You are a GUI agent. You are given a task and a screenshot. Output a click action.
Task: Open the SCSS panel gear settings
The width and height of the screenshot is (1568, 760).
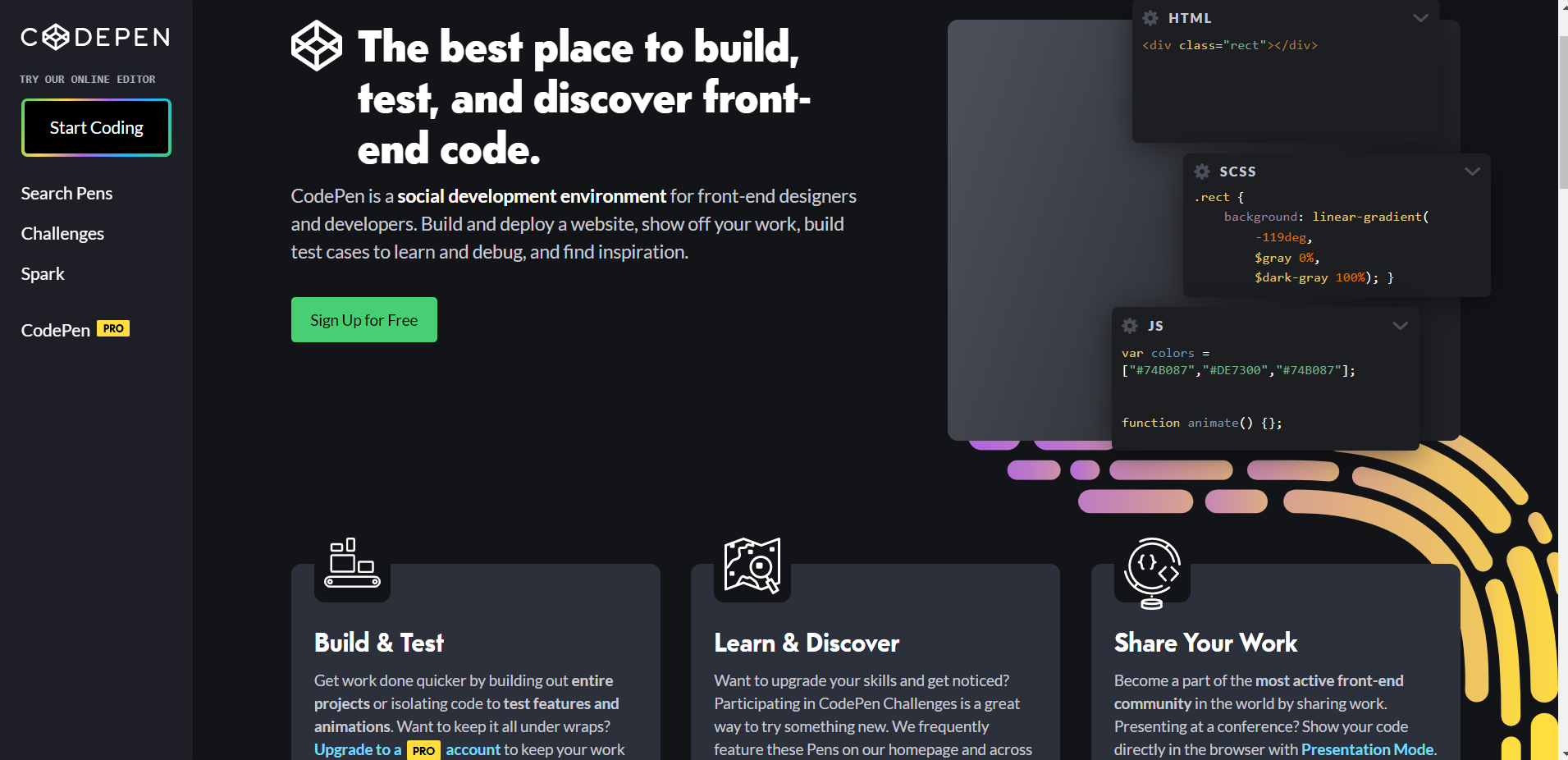(1202, 172)
